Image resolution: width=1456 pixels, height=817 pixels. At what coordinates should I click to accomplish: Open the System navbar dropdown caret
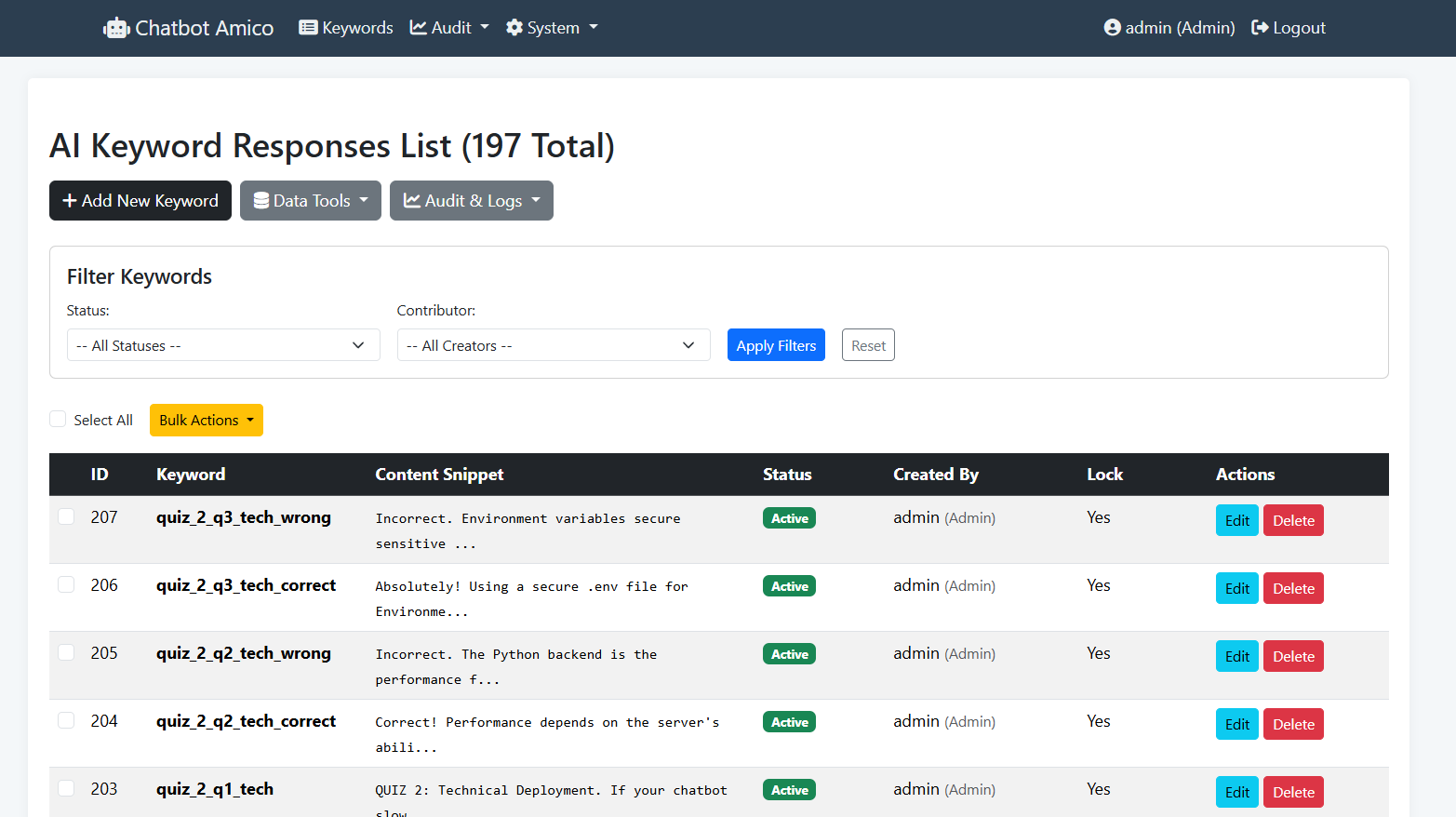click(x=594, y=28)
